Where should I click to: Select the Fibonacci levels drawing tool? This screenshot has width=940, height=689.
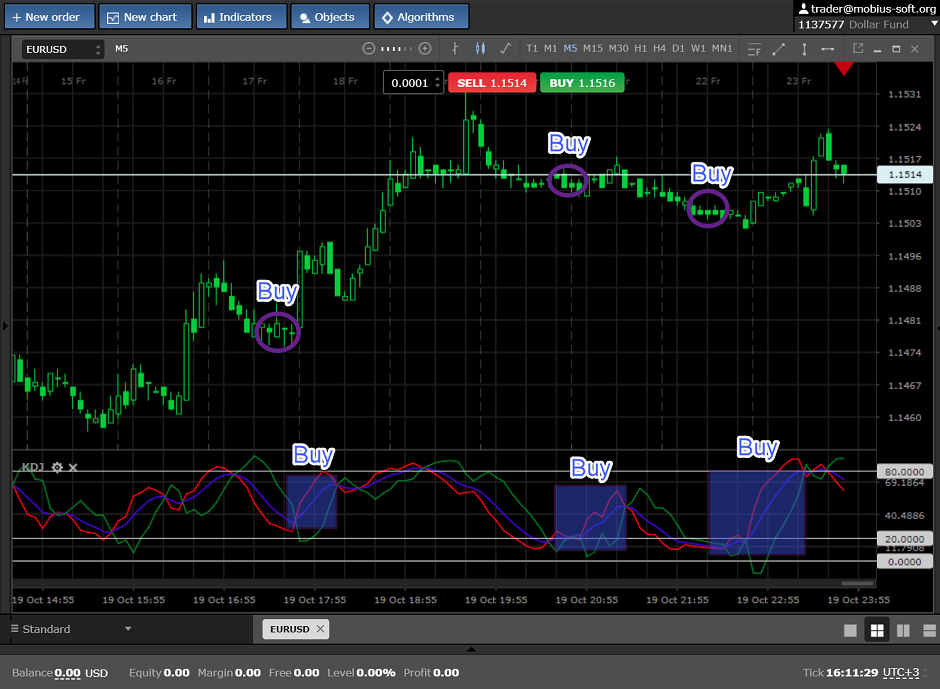pos(754,49)
